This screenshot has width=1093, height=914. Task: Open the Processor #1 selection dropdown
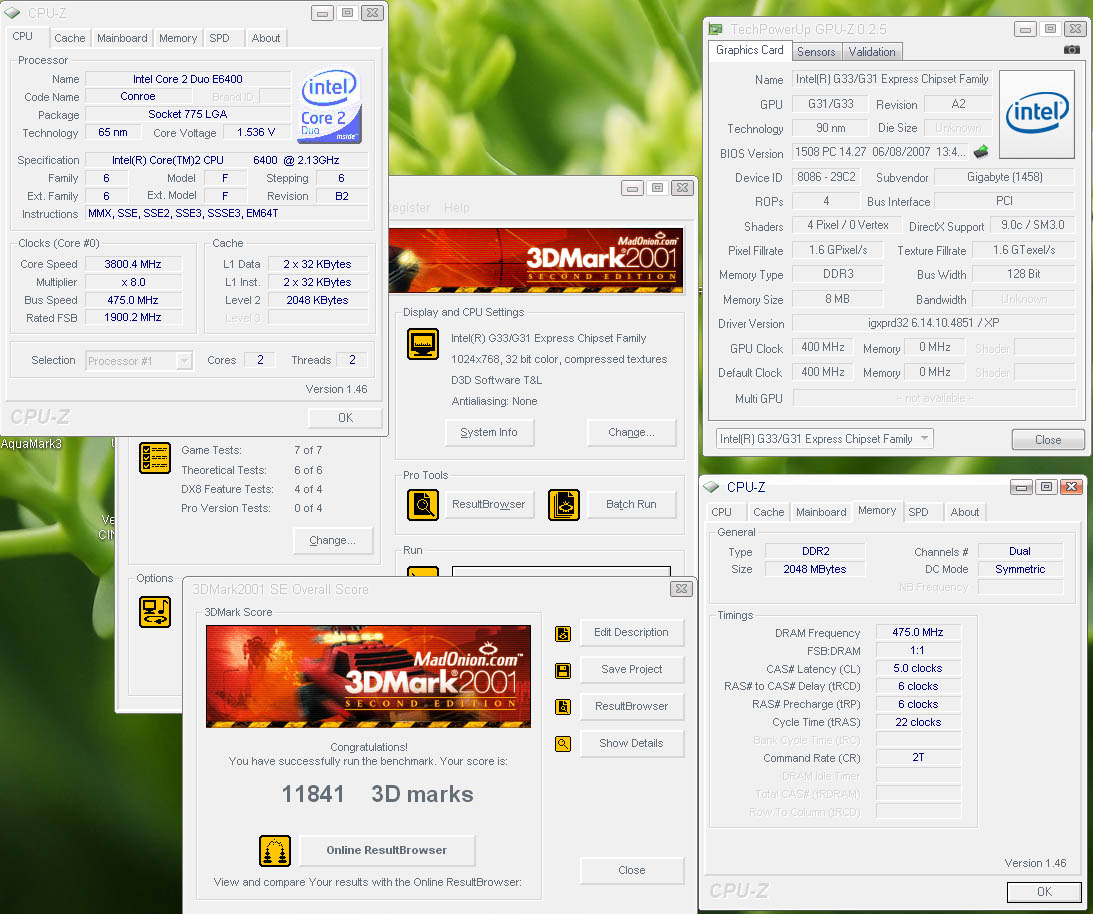click(x=139, y=360)
